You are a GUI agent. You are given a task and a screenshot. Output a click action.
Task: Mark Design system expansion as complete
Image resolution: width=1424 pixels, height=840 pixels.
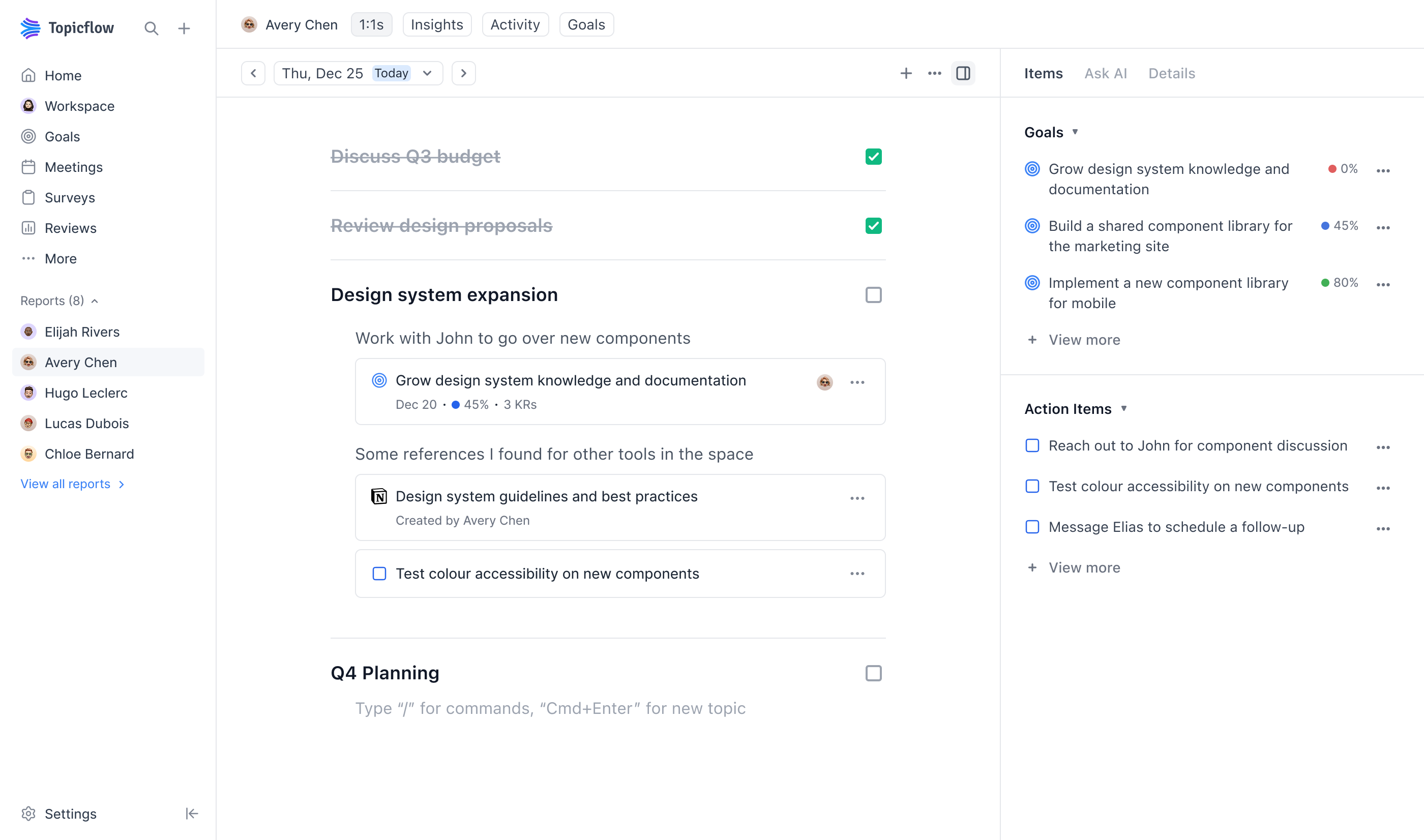pos(873,294)
